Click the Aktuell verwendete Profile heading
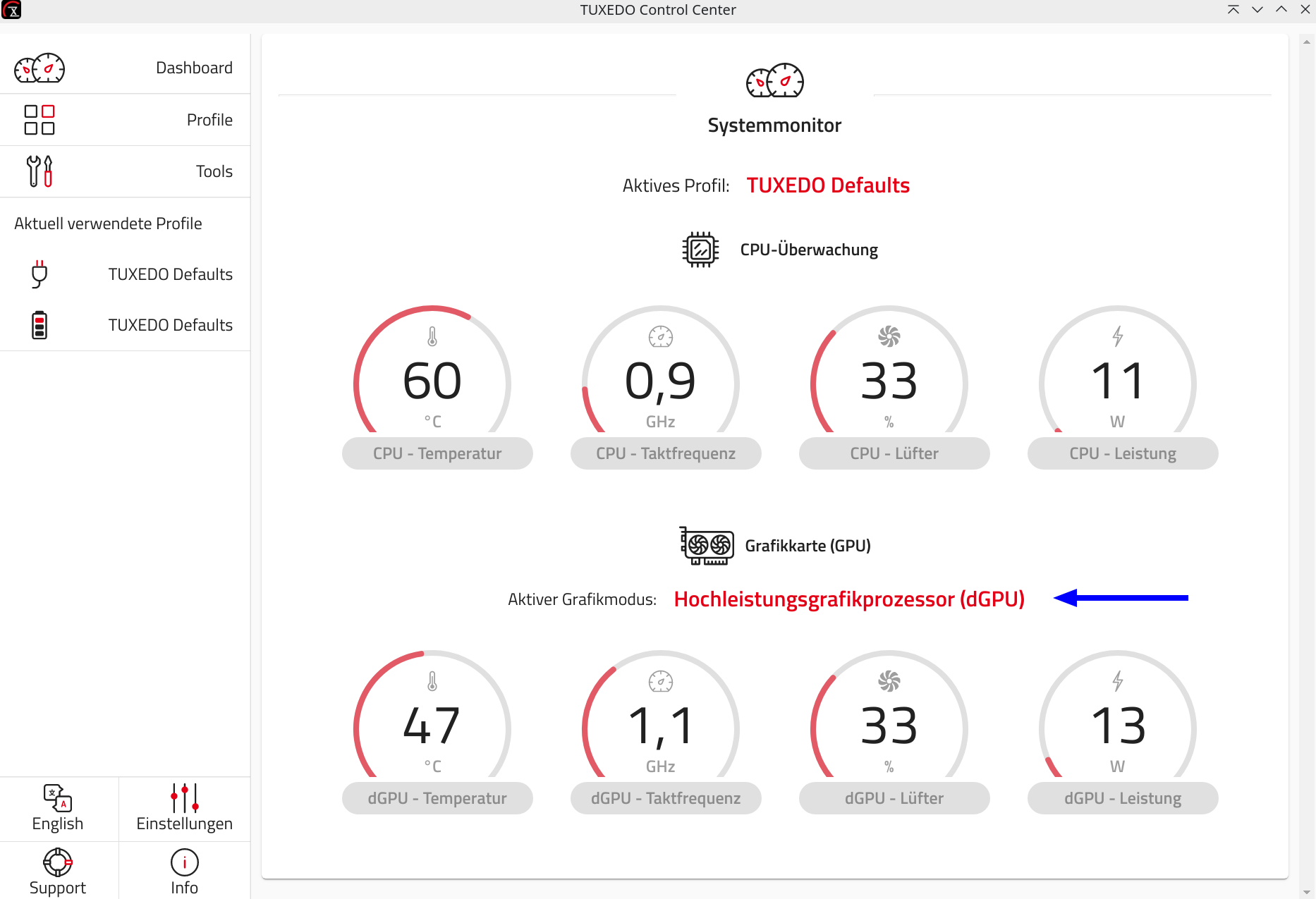The width and height of the screenshot is (1316, 899). click(x=108, y=224)
